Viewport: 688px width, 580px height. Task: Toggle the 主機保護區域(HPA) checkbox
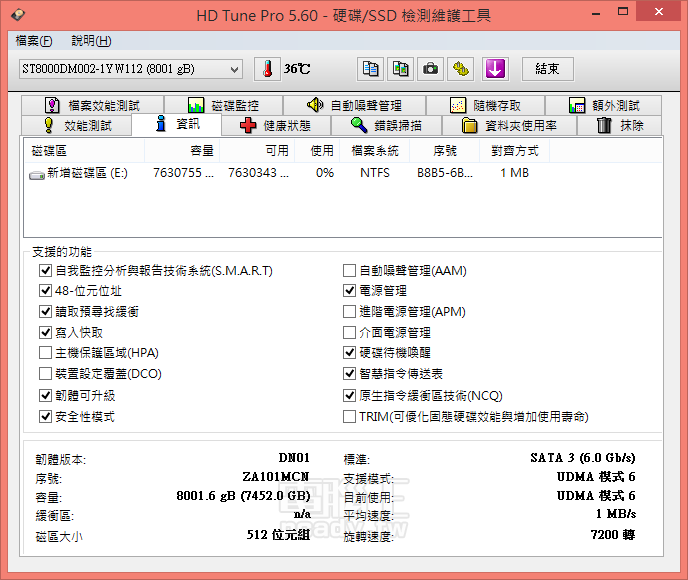[x=46, y=353]
